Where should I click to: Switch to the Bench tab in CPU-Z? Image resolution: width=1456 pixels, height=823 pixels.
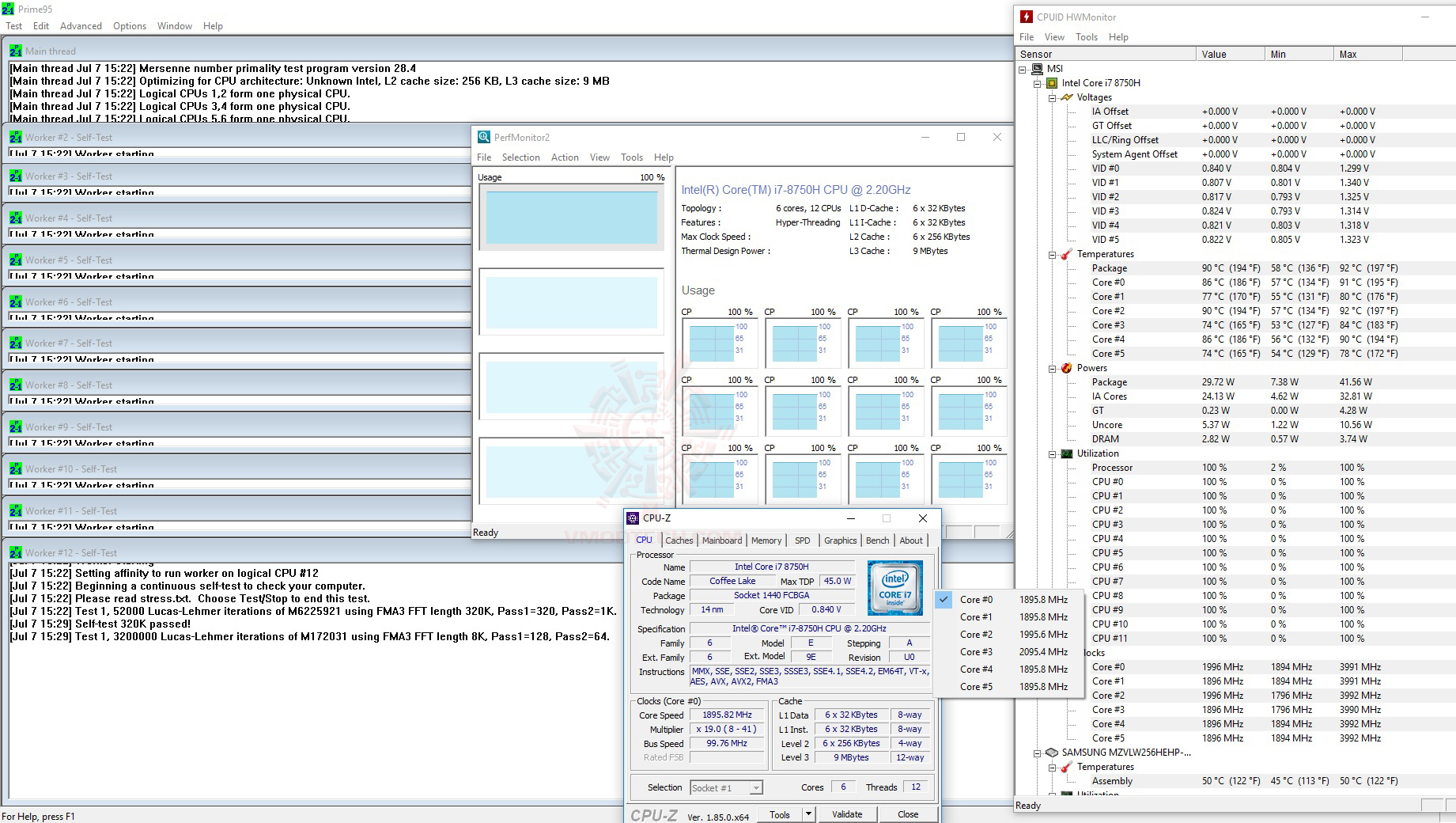coord(878,540)
